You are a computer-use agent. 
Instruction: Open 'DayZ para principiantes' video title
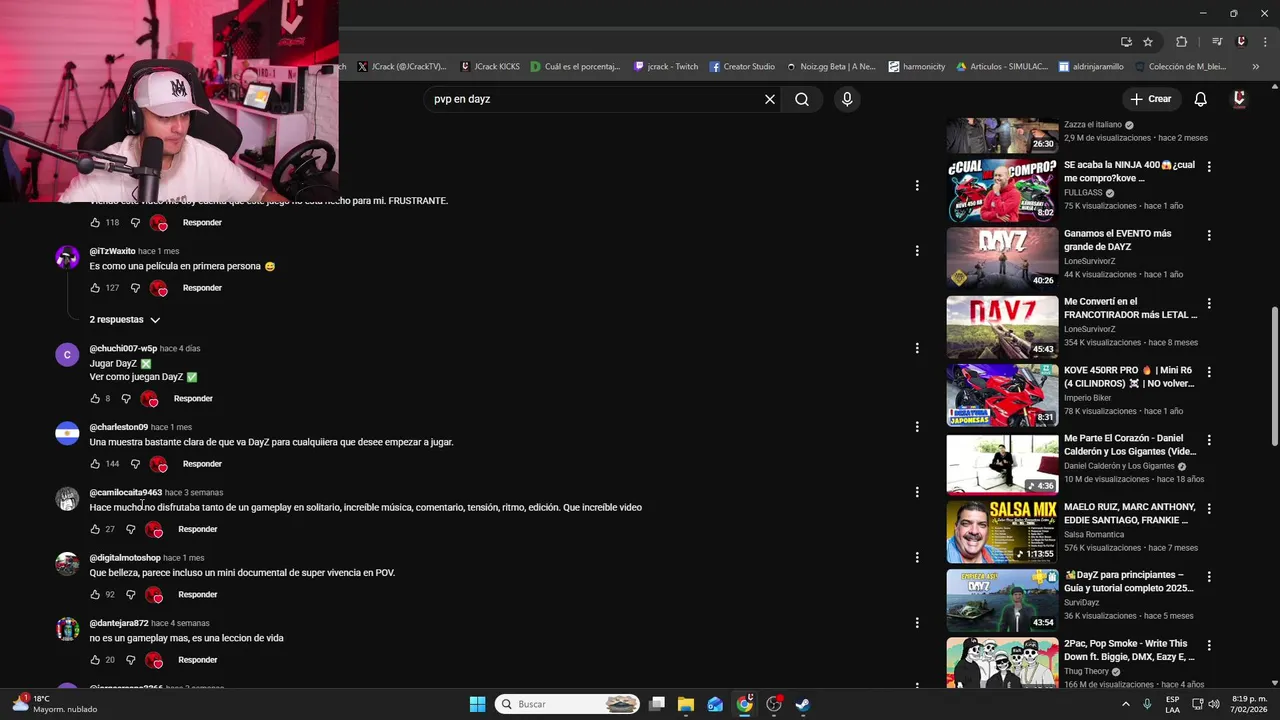1130,582
